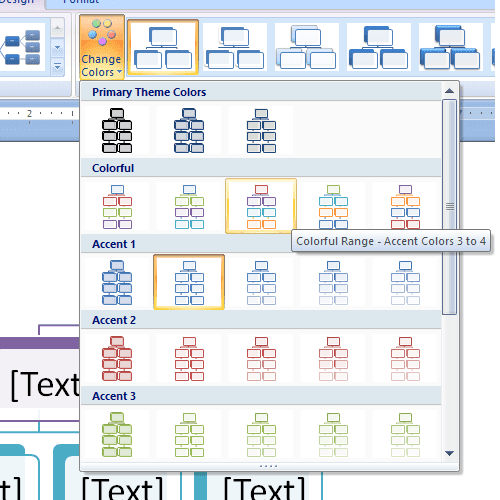Select the first highlighted SmartArt style thumbnail
Image resolution: width=500 pixels, height=500 pixels.
click(163, 47)
